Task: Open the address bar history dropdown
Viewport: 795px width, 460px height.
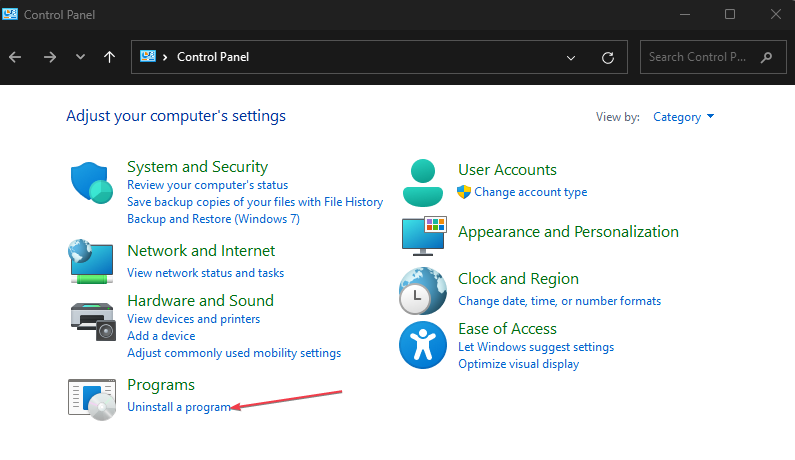Action: tap(571, 57)
